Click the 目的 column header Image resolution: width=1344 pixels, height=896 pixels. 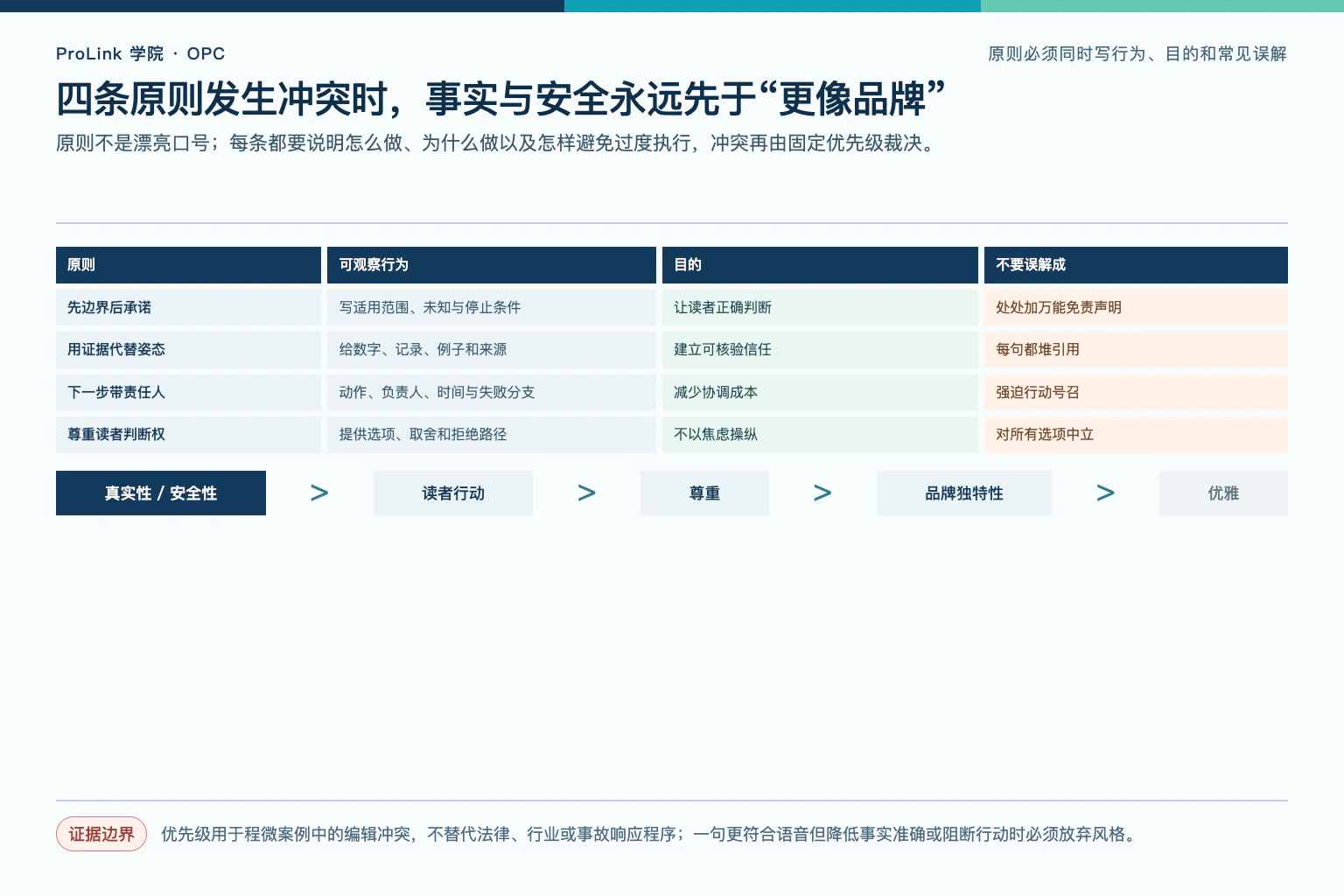point(820,265)
